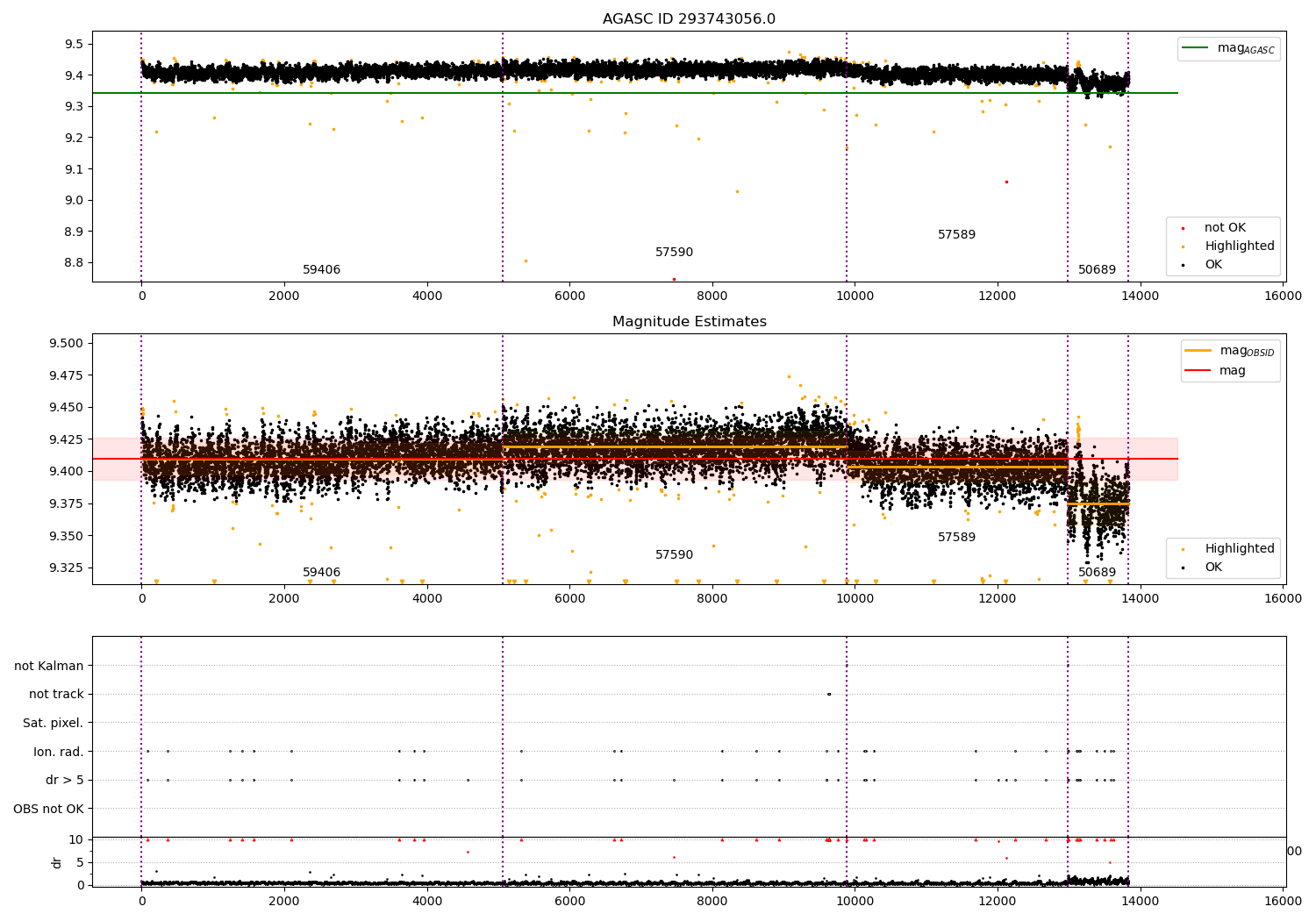Click the 9.475 y-axis tick label
The width and height of the screenshot is (1316, 921).
coord(67,375)
